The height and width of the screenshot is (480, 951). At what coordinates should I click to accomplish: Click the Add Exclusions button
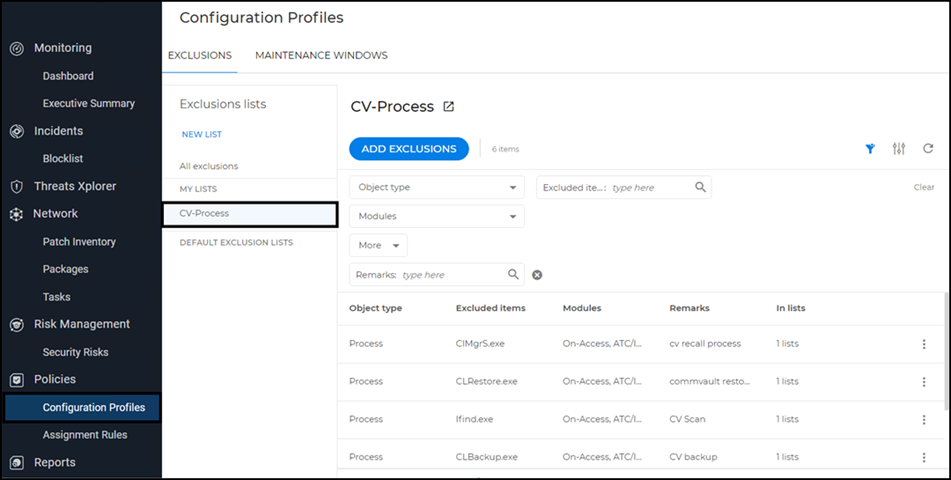(408, 149)
